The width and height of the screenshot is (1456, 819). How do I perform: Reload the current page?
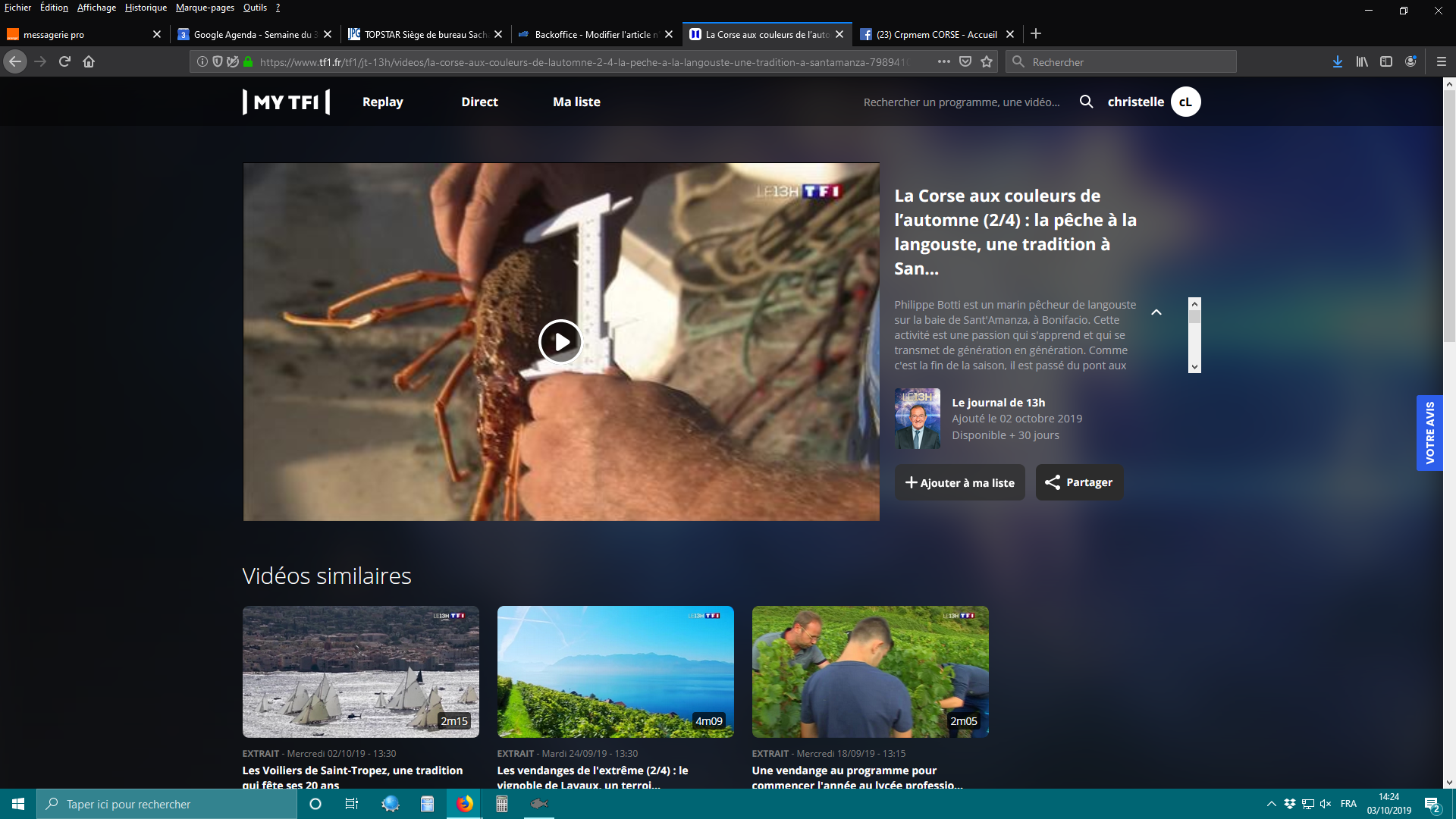pos(64,62)
